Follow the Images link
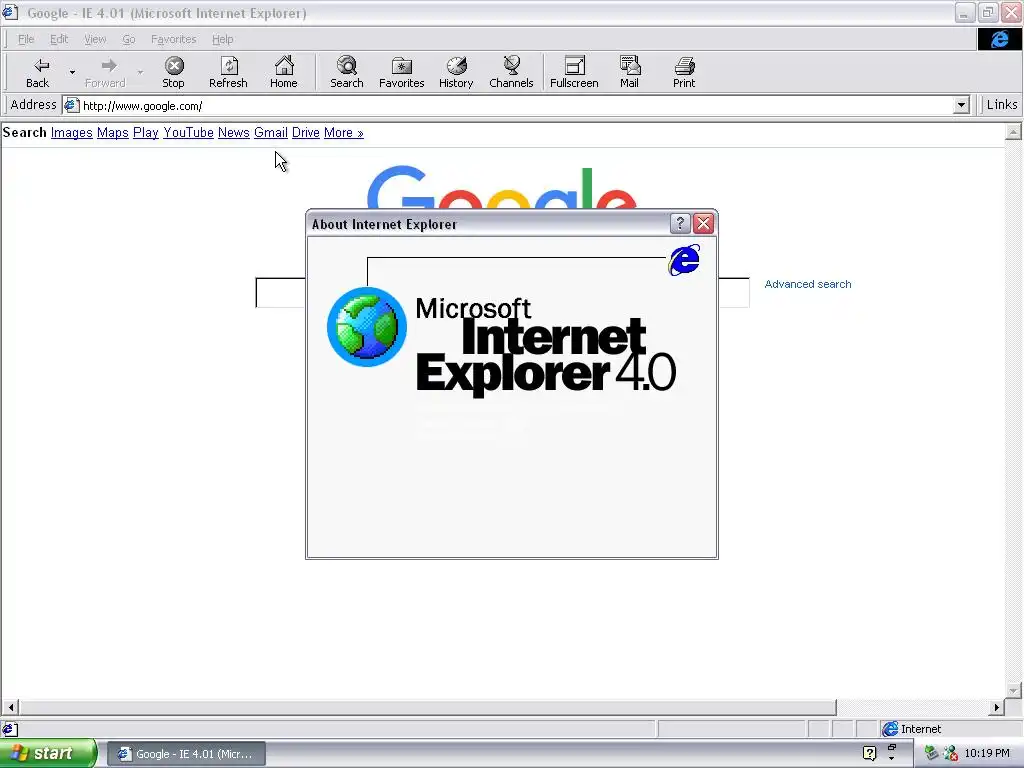Screen dimensions: 1024x768 pyautogui.click(x=72, y=133)
